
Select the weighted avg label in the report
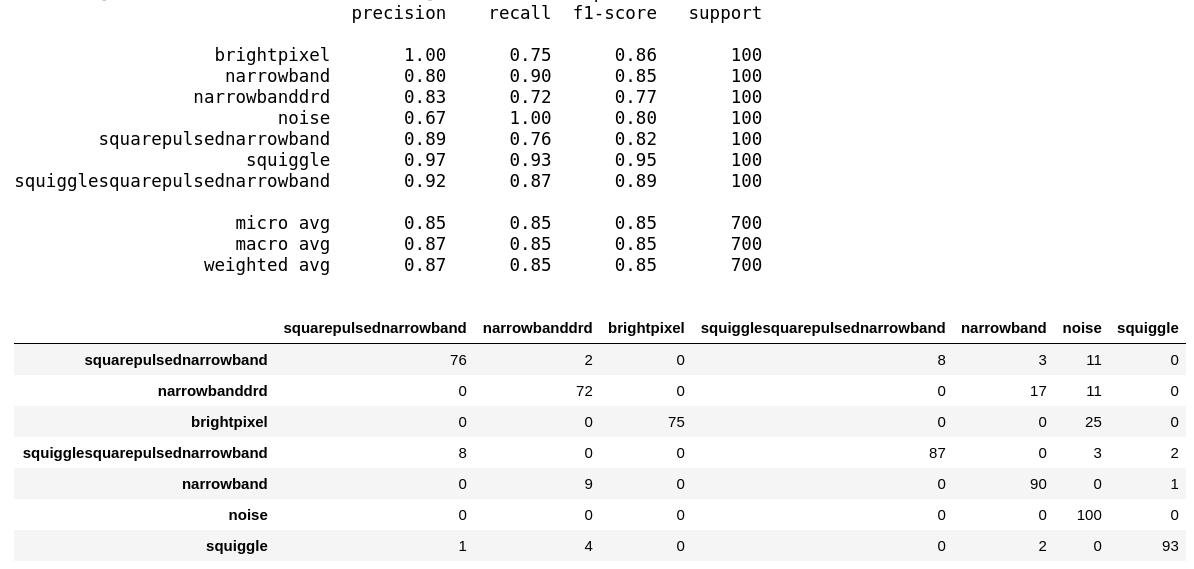(x=267, y=265)
